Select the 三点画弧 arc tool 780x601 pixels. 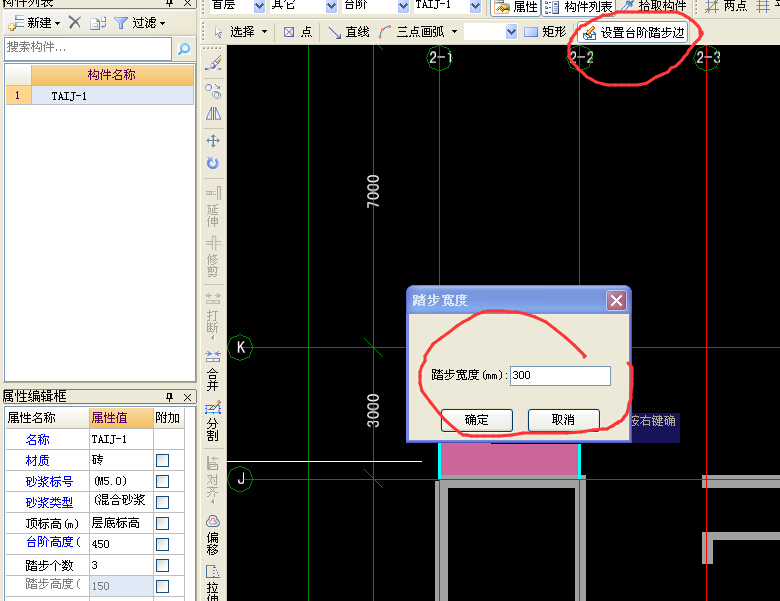click(x=412, y=32)
